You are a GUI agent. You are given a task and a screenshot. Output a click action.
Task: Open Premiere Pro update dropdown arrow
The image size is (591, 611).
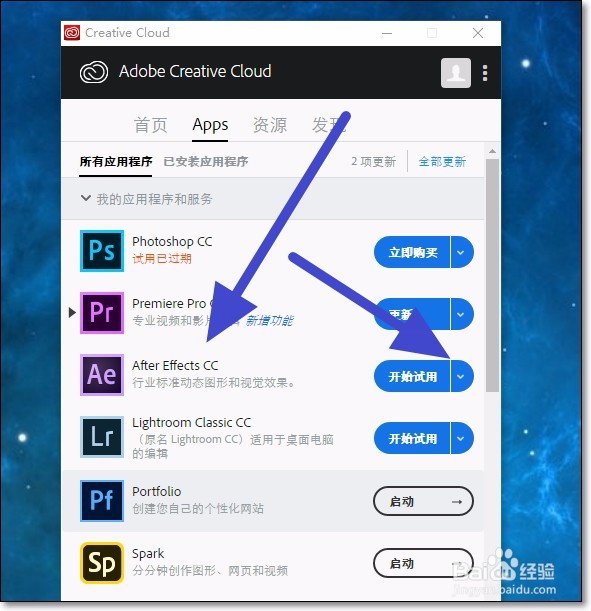[462, 314]
